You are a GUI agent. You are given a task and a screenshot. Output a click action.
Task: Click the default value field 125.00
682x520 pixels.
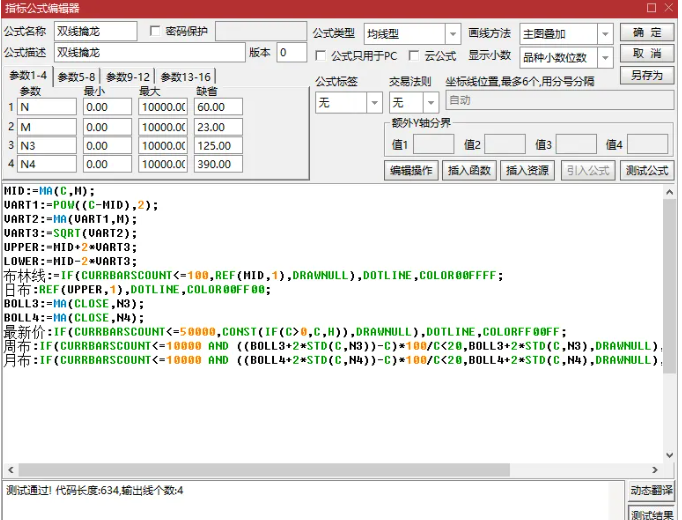tap(218, 146)
